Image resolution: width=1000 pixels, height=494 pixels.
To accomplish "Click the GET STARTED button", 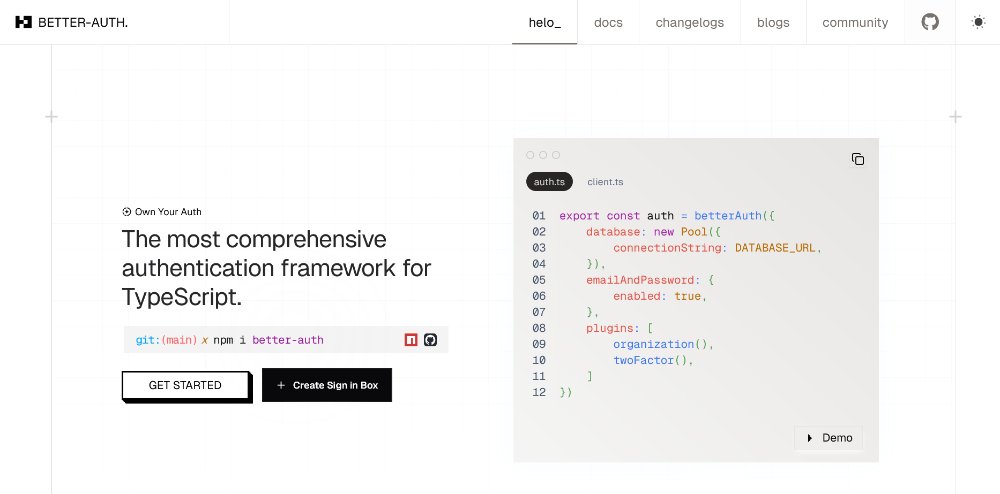I will (x=185, y=385).
